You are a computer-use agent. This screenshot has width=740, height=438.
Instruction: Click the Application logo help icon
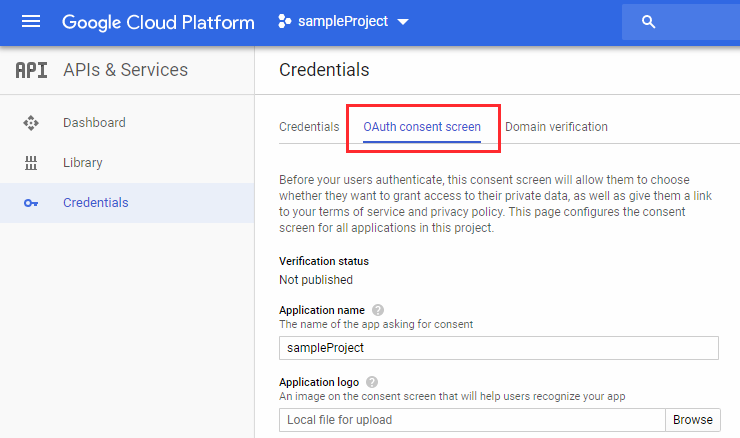click(372, 382)
